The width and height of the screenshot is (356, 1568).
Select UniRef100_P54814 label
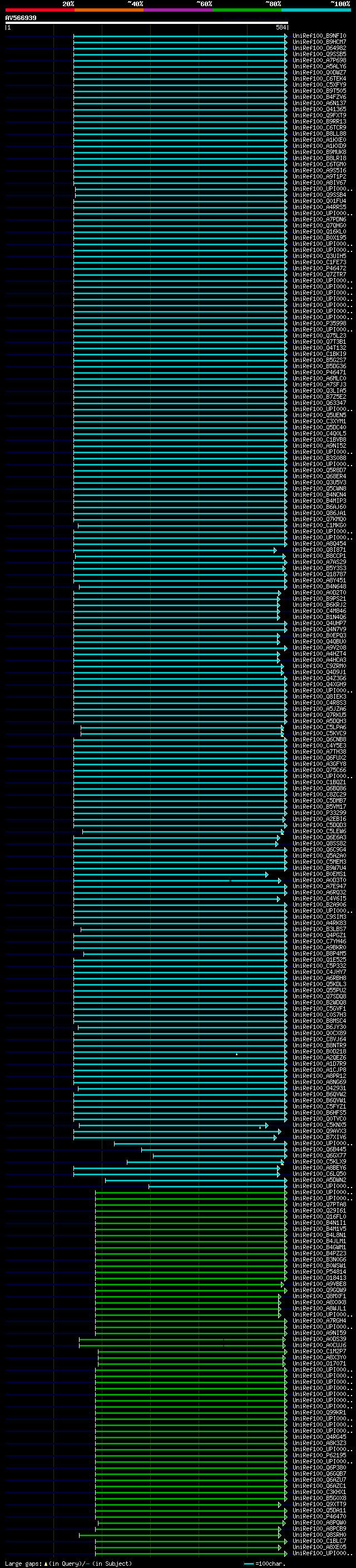pyautogui.click(x=319, y=1272)
